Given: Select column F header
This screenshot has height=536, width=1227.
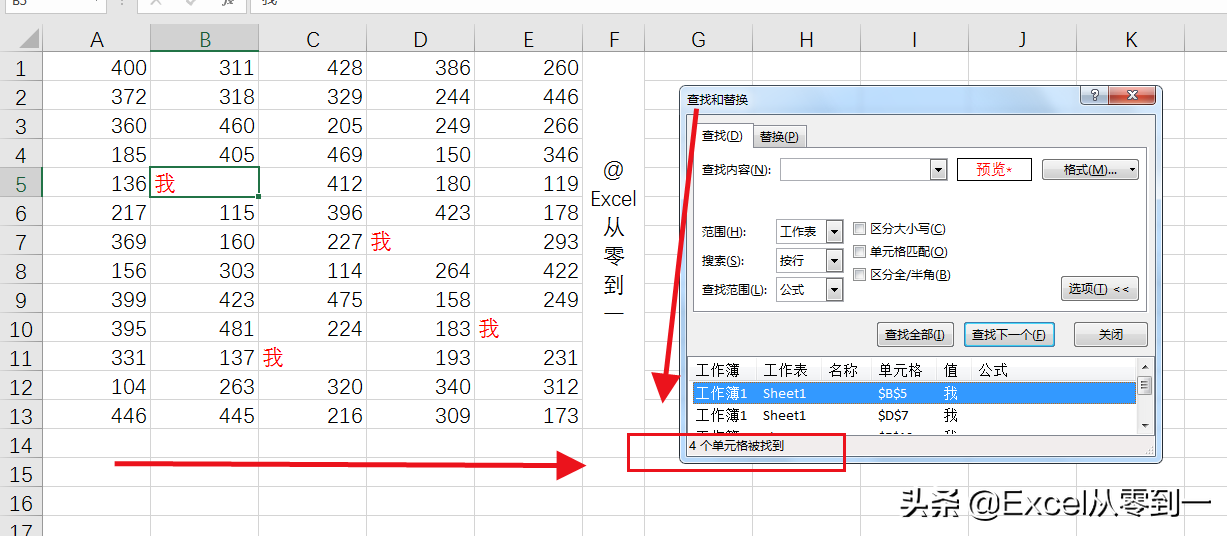Looking at the screenshot, I should [x=614, y=39].
